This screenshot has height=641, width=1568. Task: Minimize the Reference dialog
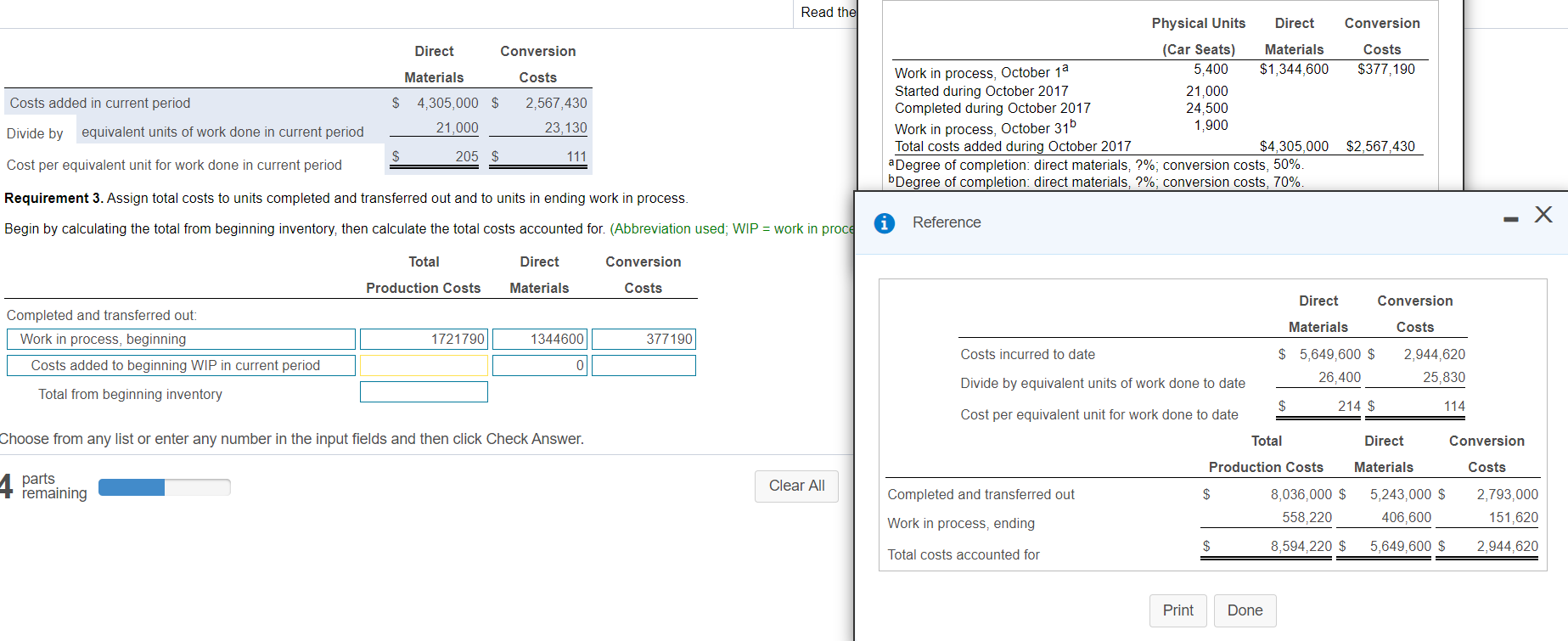(1510, 220)
